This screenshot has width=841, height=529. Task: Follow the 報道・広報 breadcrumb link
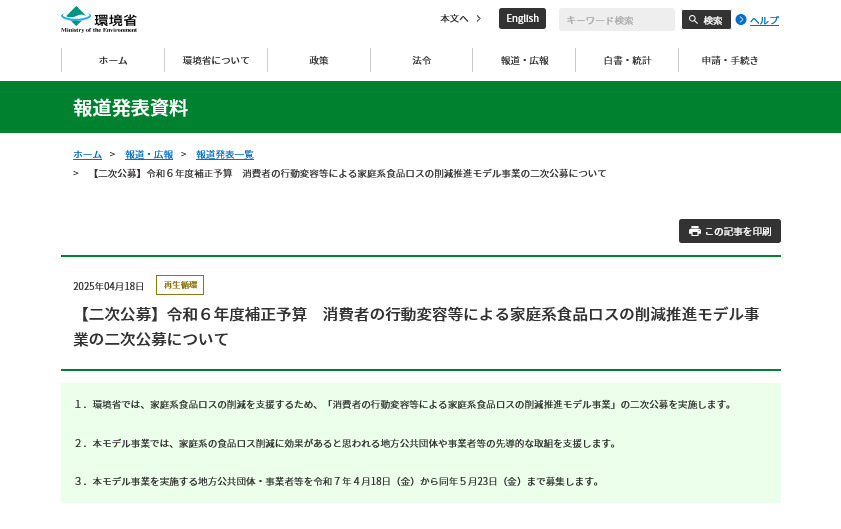click(x=149, y=154)
